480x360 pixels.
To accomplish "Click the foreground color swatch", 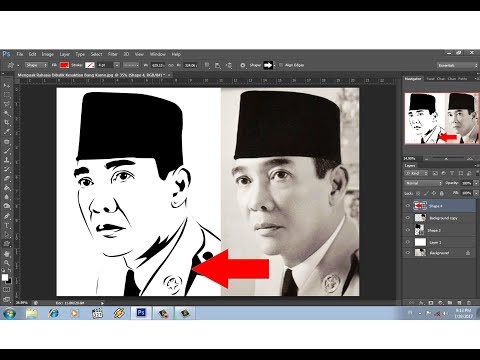I will pyautogui.click(x=5, y=277).
